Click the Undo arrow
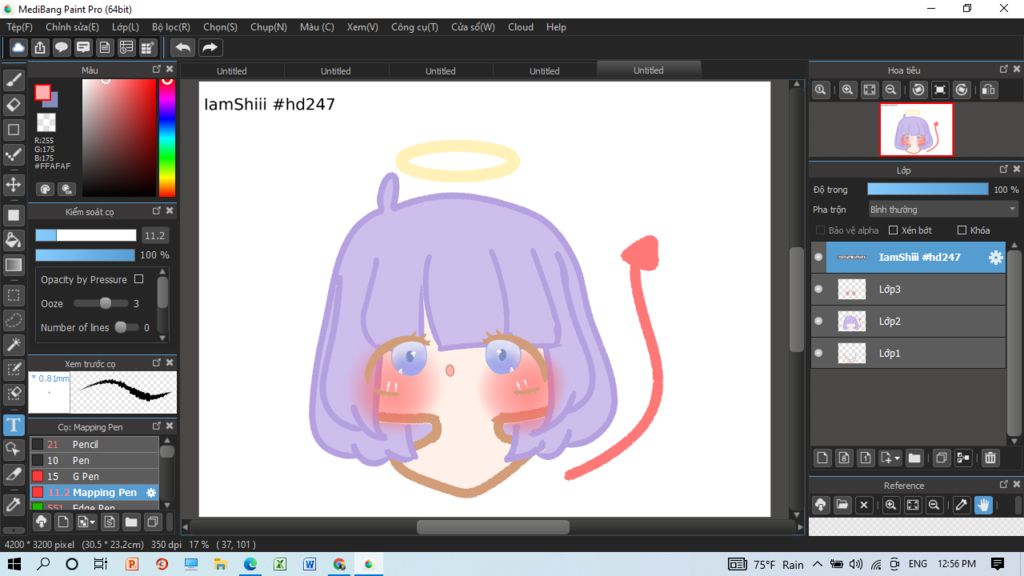This screenshot has height=576, width=1024. (x=183, y=47)
